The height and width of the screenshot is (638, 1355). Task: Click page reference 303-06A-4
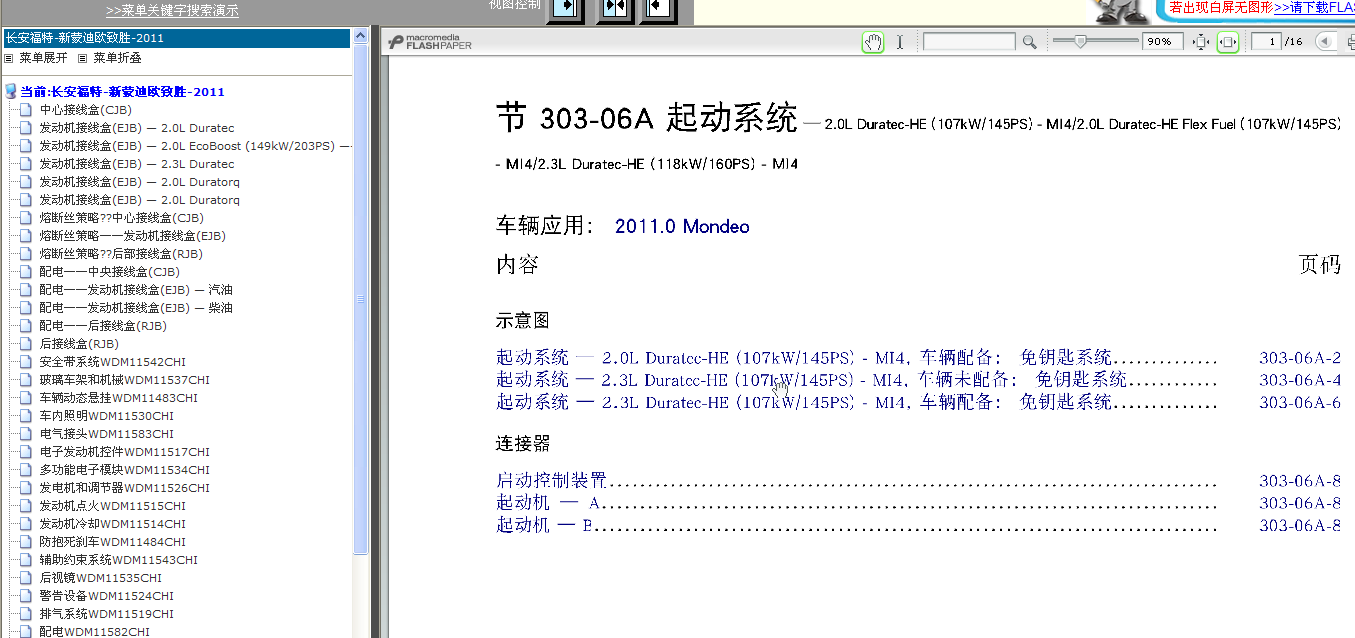click(x=1300, y=380)
